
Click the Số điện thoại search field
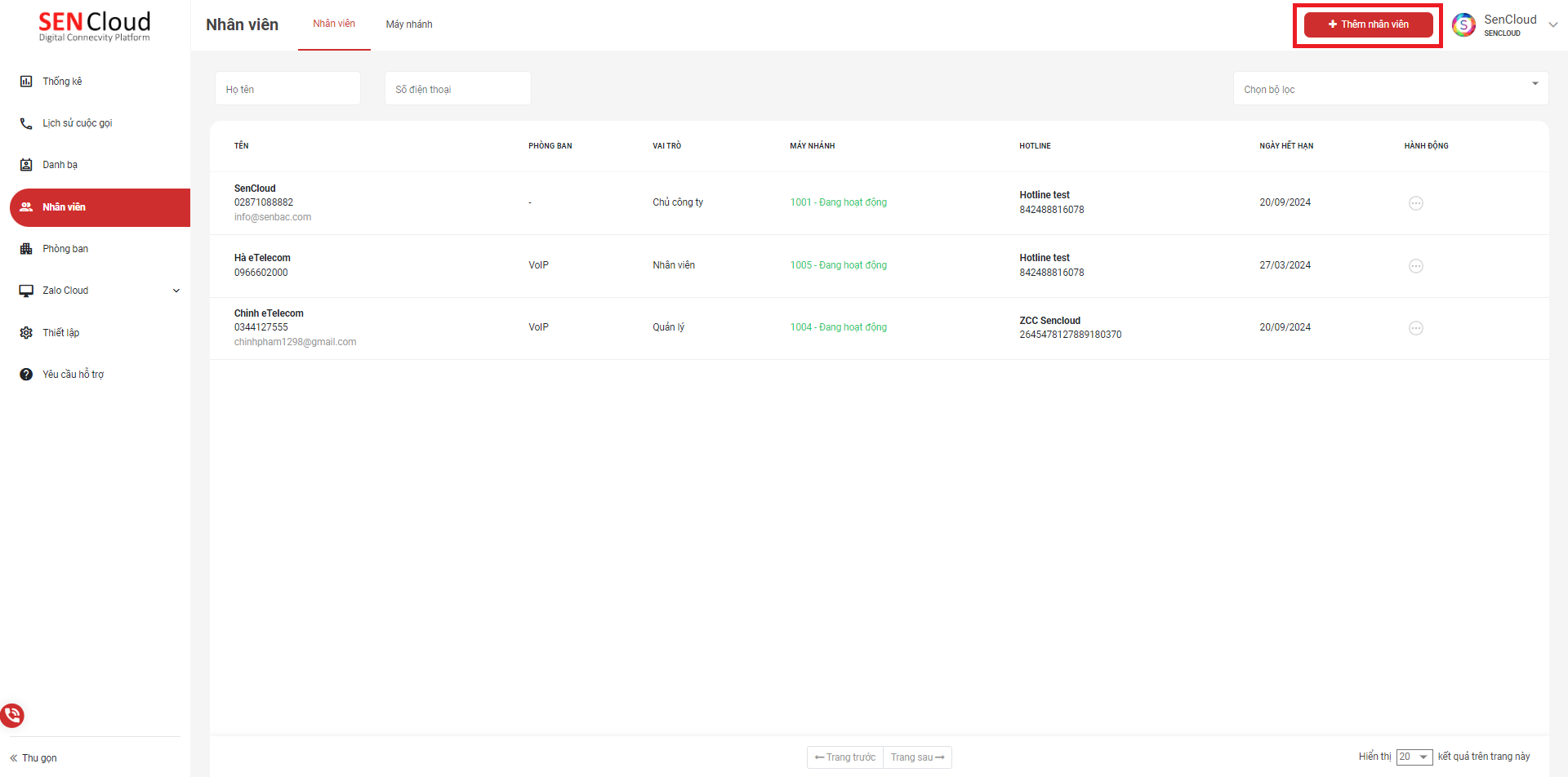[x=457, y=89]
